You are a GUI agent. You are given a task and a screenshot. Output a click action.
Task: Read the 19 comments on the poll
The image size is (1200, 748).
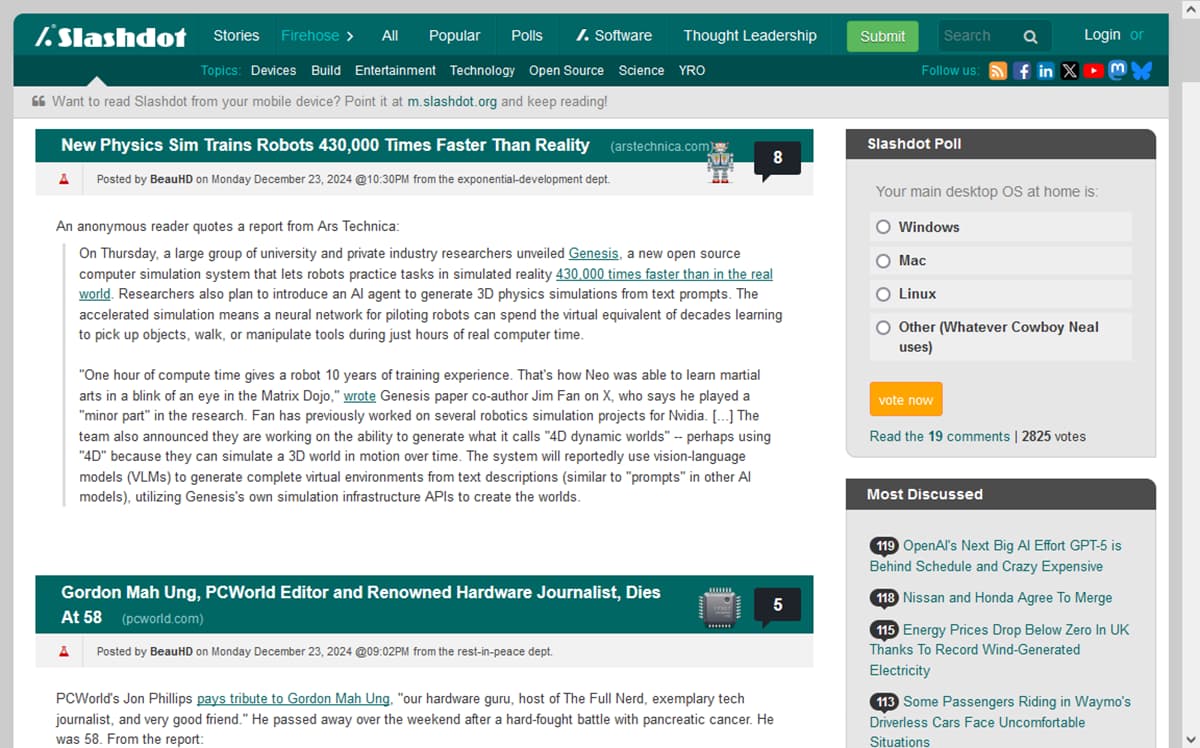(940, 436)
